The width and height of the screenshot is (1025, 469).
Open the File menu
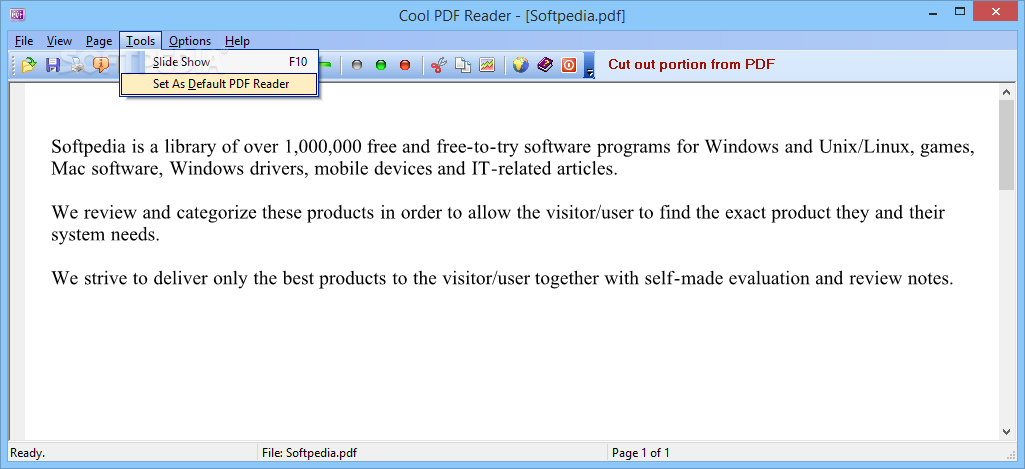pos(24,41)
